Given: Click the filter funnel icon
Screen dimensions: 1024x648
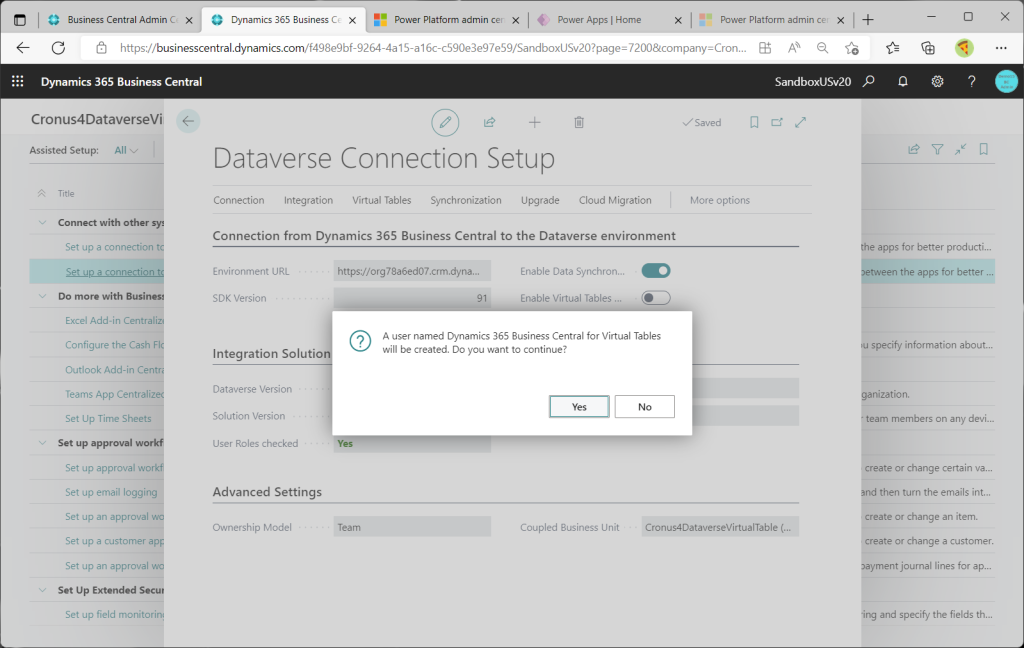Looking at the screenshot, I should point(937,150).
